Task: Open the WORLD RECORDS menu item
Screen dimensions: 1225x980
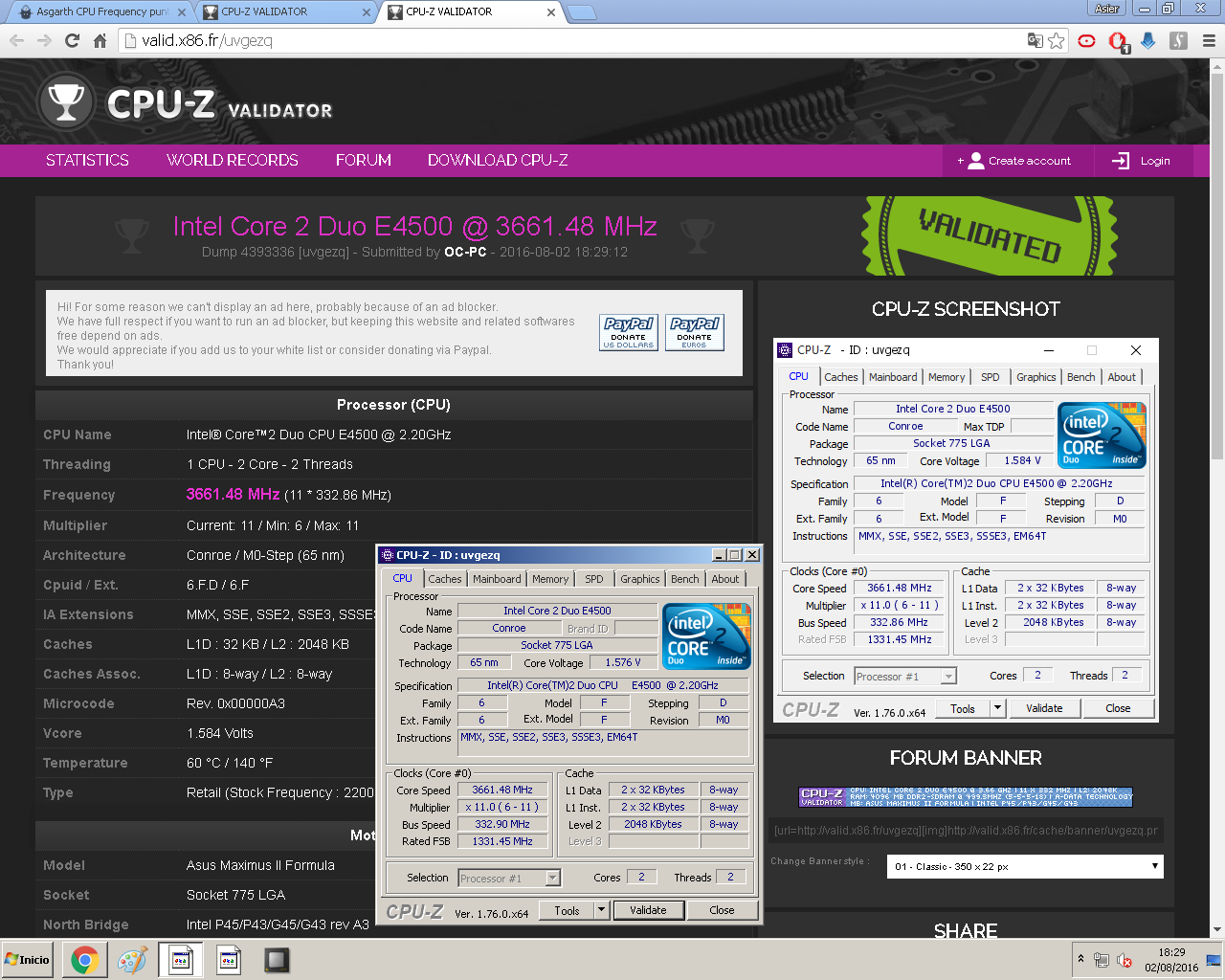Action: [x=233, y=160]
